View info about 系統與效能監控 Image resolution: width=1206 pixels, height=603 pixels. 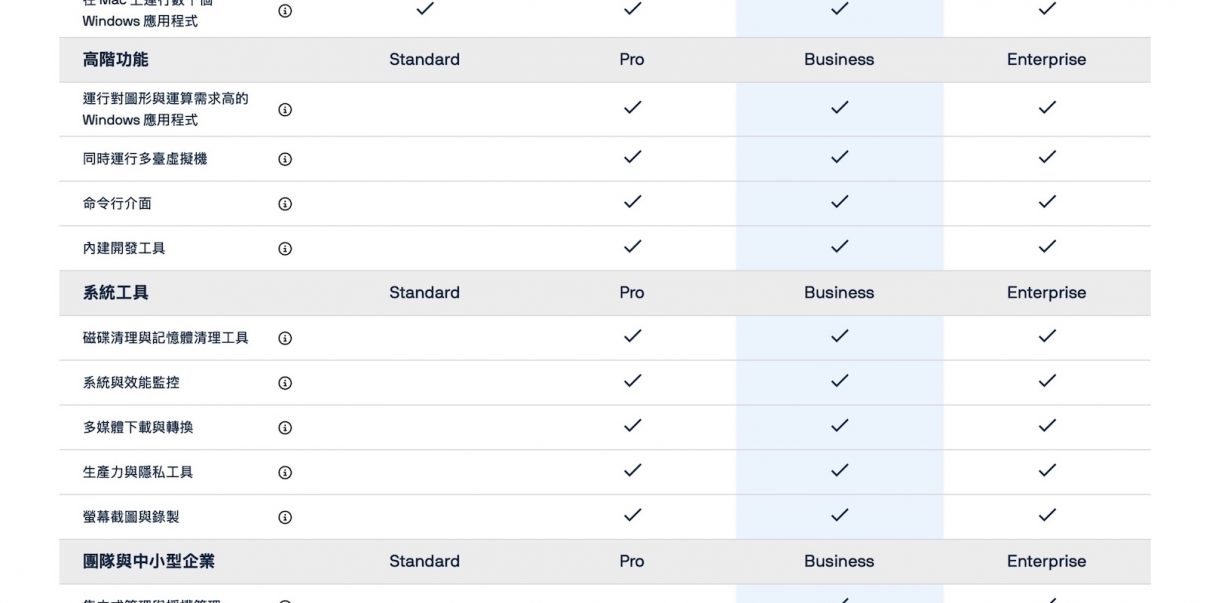[x=285, y=383]
